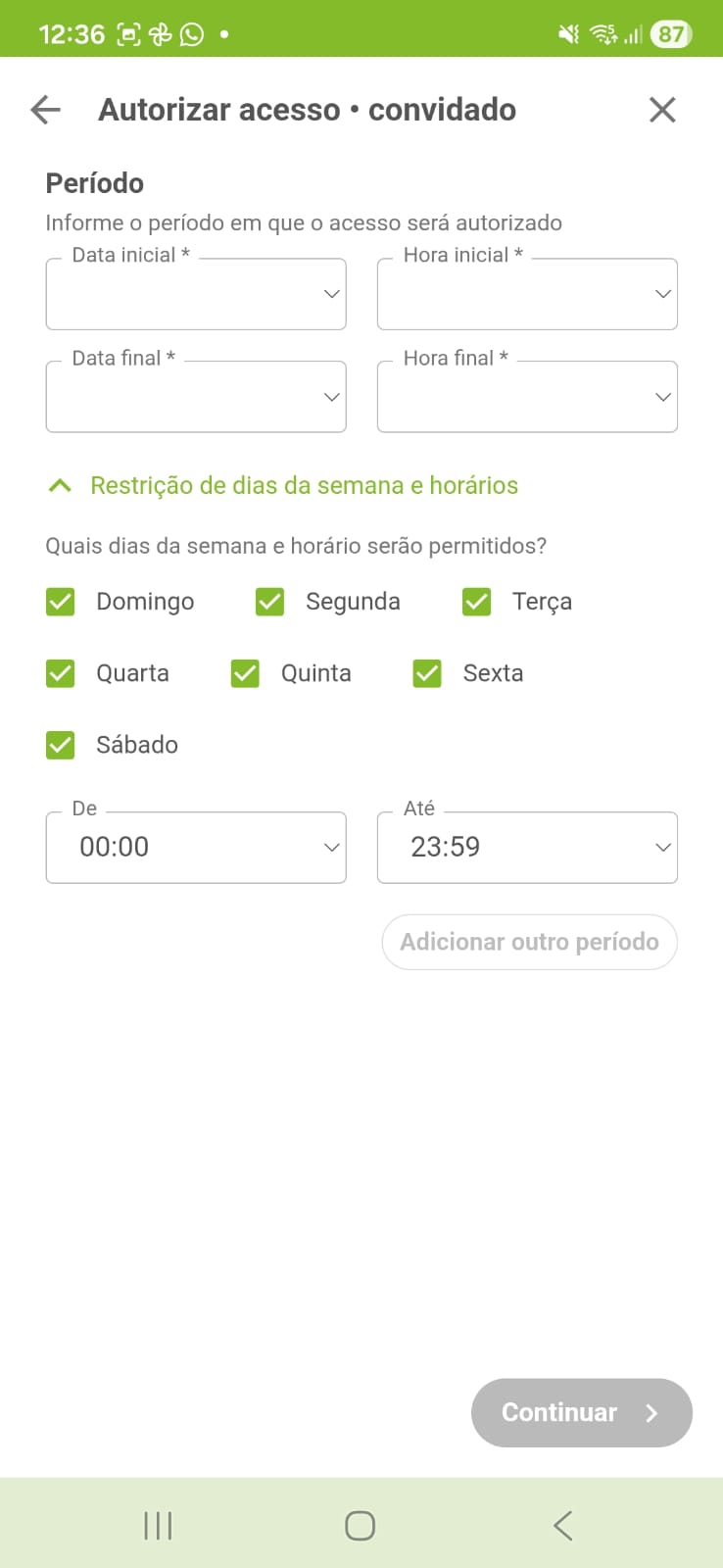Disable the Quarta checkbox
723x1568 pixels.
(x=61, y=673)
